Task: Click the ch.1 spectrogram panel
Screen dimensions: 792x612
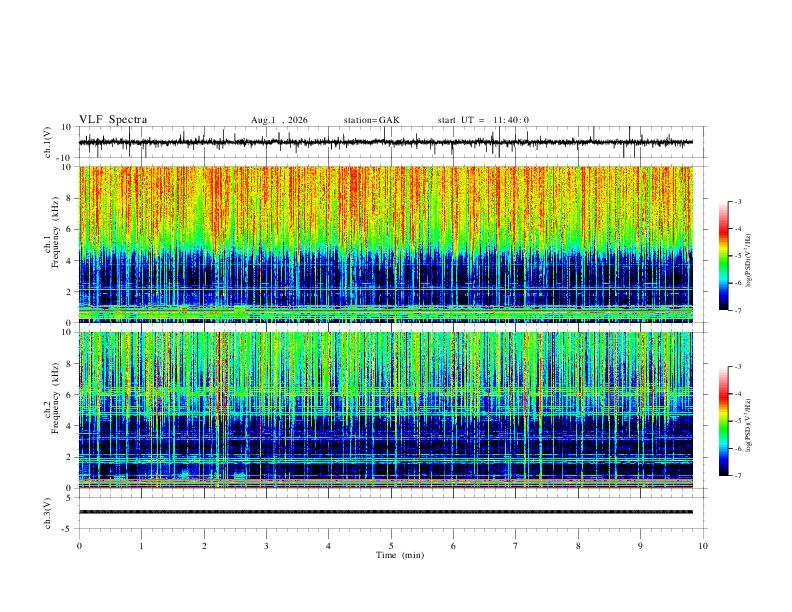Action: (386, 244)
